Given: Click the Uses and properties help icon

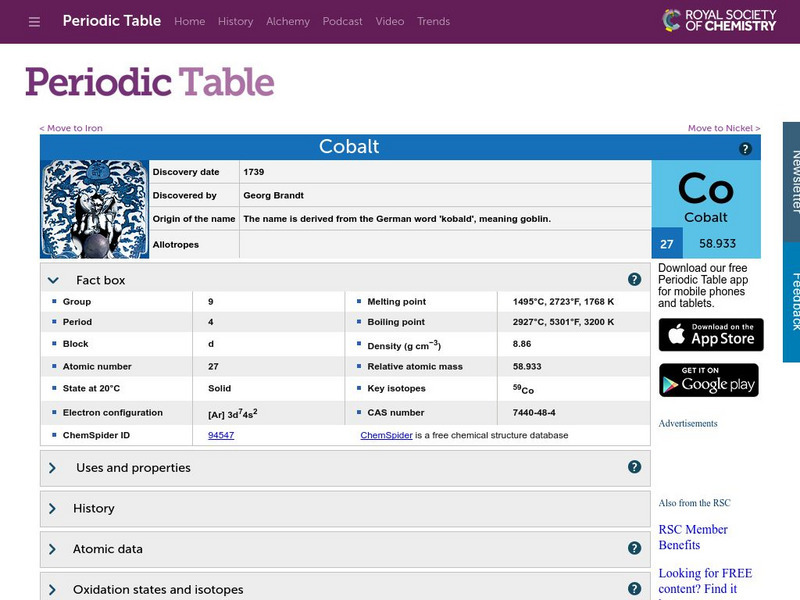Looking at the screenshot, I should (x=634, y=467).
